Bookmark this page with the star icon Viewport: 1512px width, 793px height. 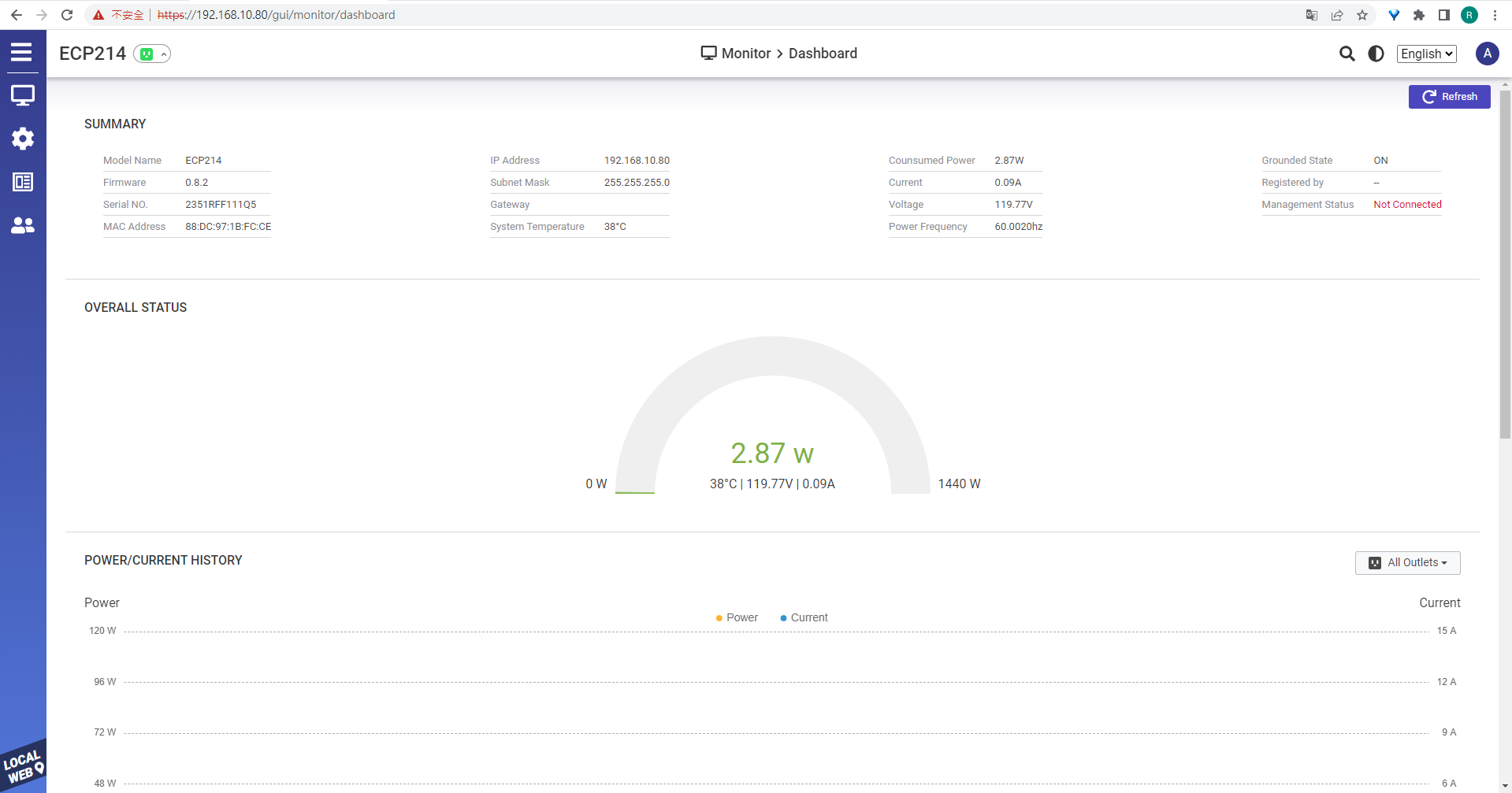[1362, 15]
